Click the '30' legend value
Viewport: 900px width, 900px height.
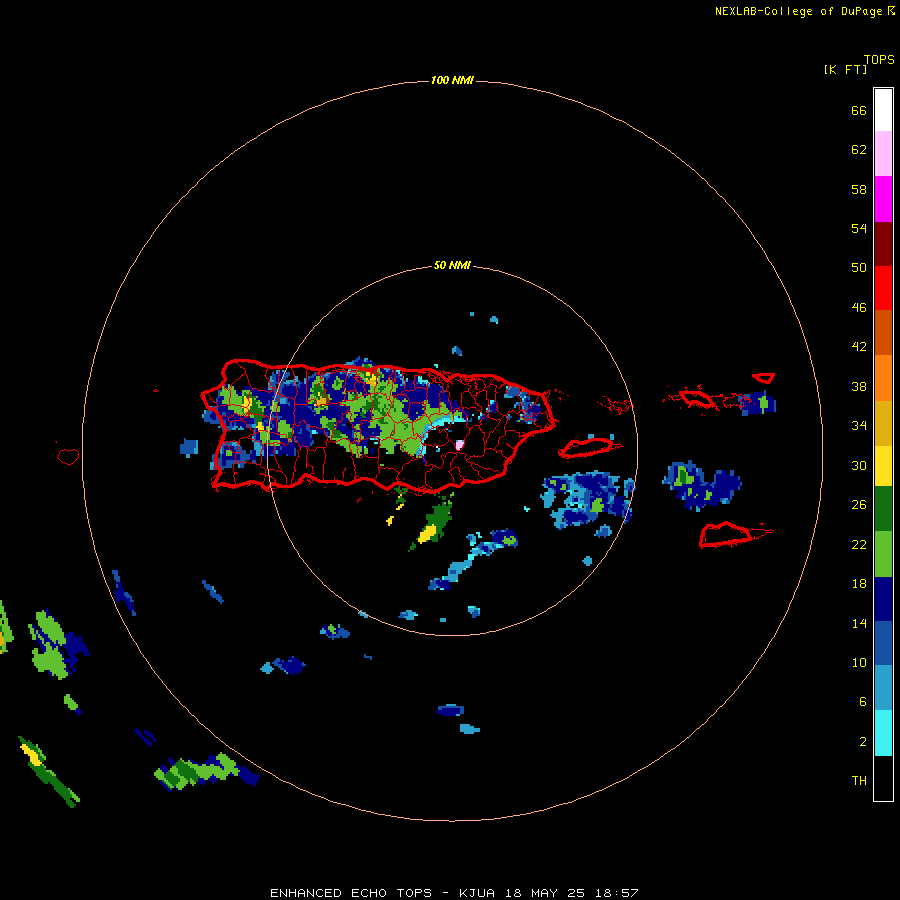tap(859, 465)
